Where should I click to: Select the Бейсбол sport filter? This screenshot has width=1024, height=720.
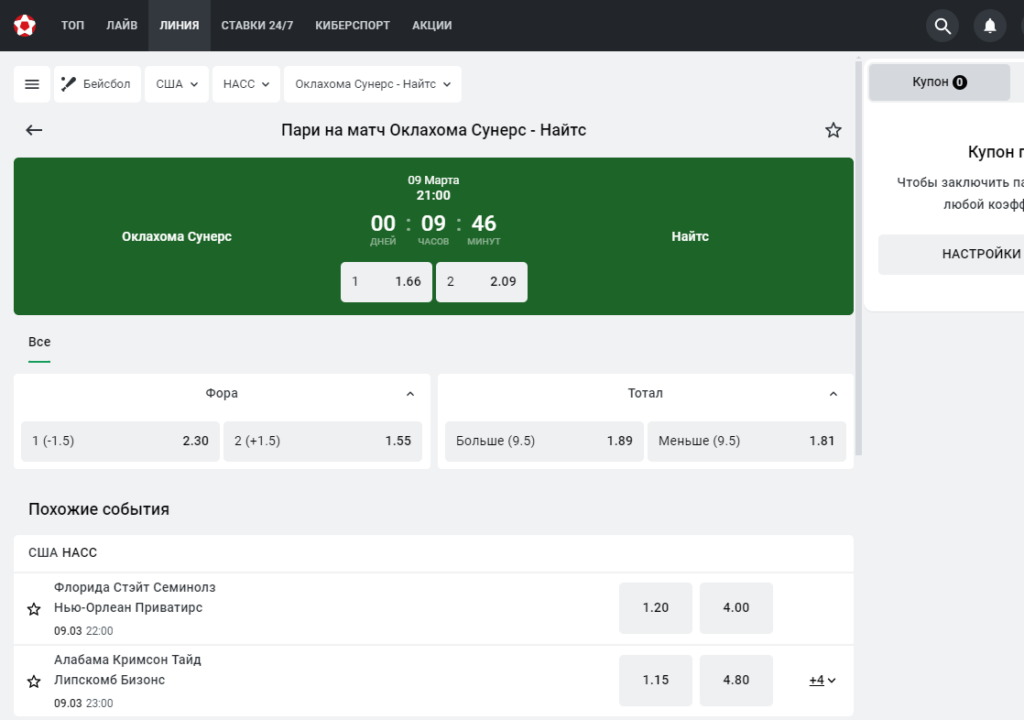coord(97,84)
